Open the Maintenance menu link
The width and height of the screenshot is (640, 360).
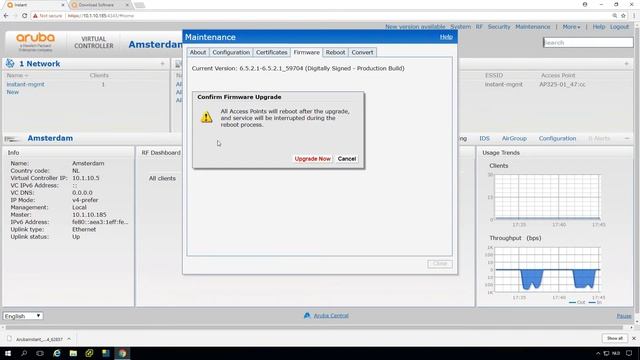click(533, 27)
